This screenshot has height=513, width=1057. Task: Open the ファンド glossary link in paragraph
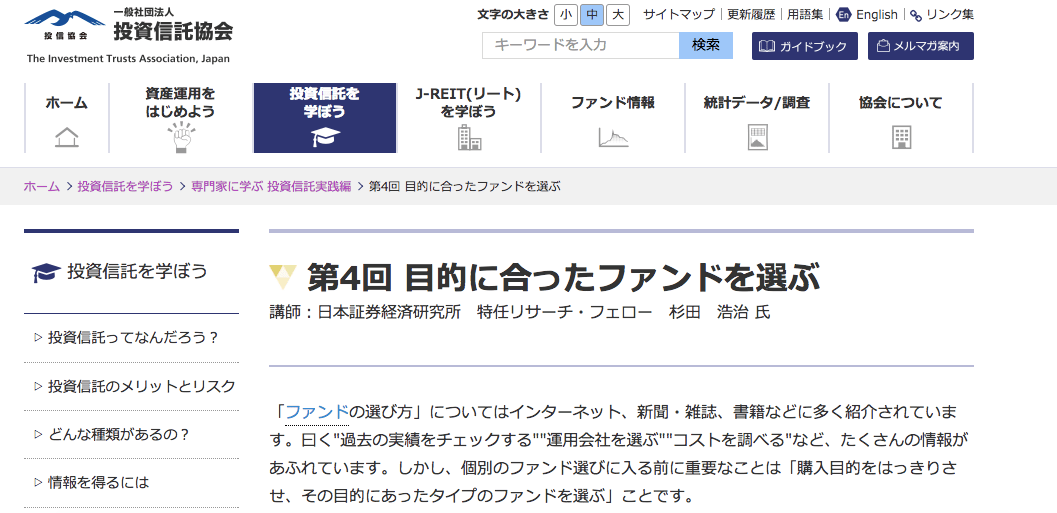(317, 412)
